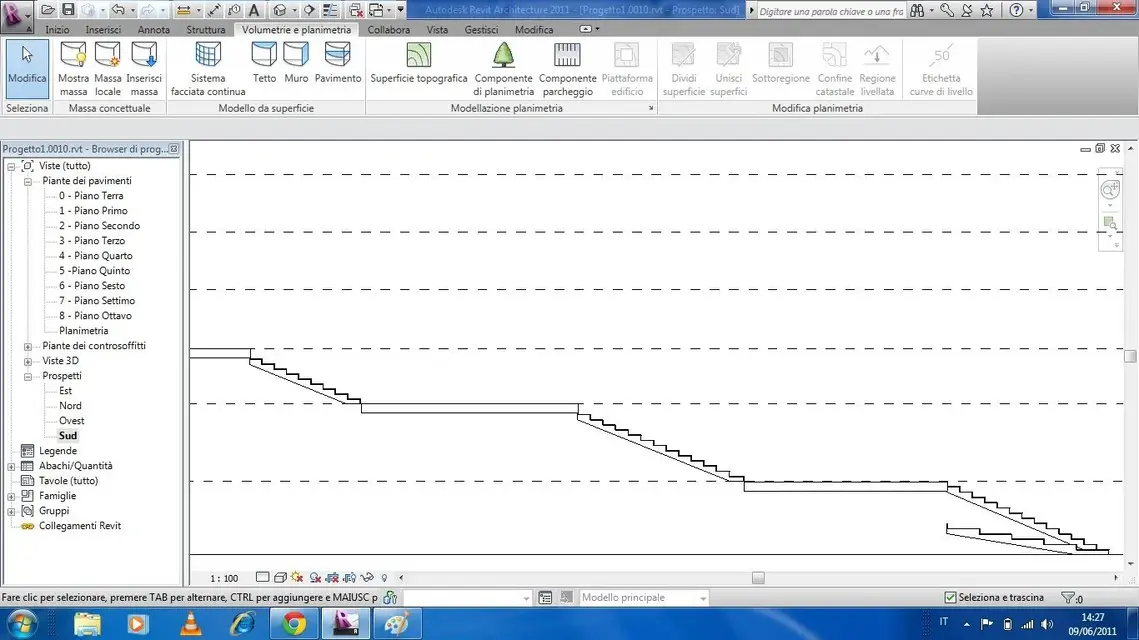1139x640 pixels.
Task: Open the Revit application menu button
Action: click(16, 15)
